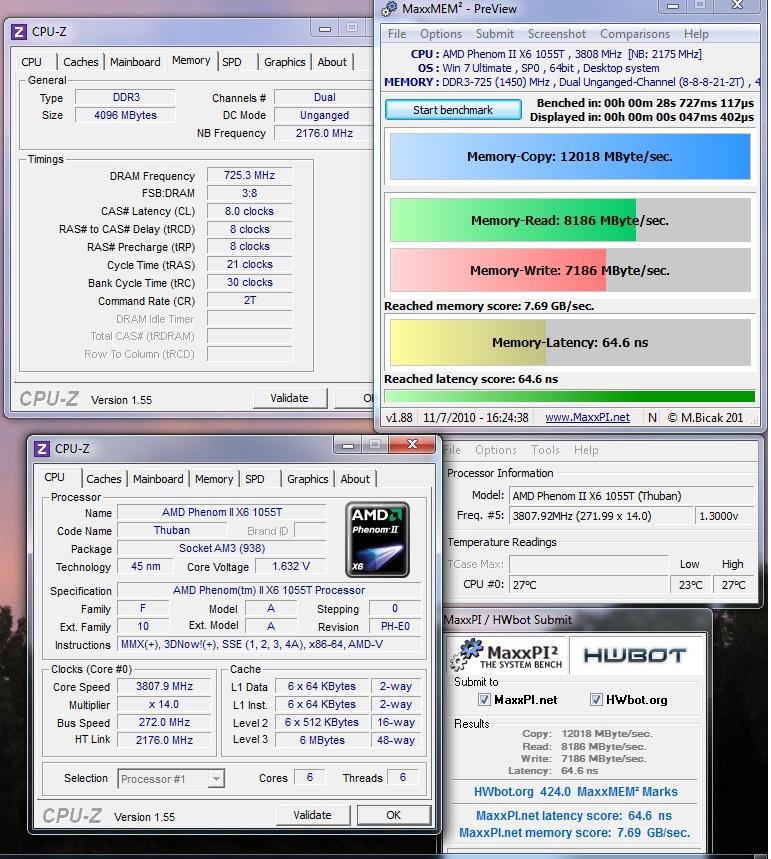Click the 1.3000v voltage field
Viewport: 771px width, 859px height.
725,516
